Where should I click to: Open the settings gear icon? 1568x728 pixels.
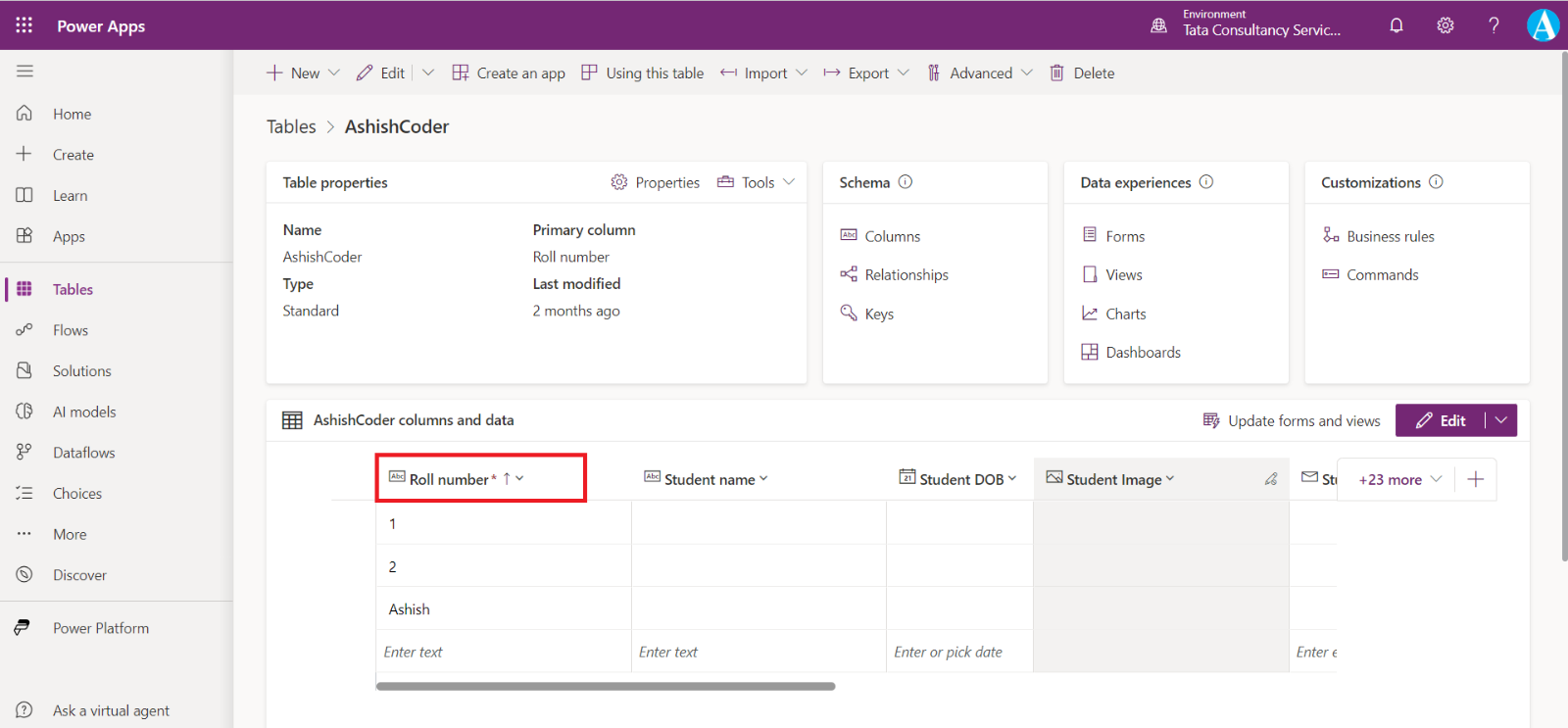(x=1445, y=25)
